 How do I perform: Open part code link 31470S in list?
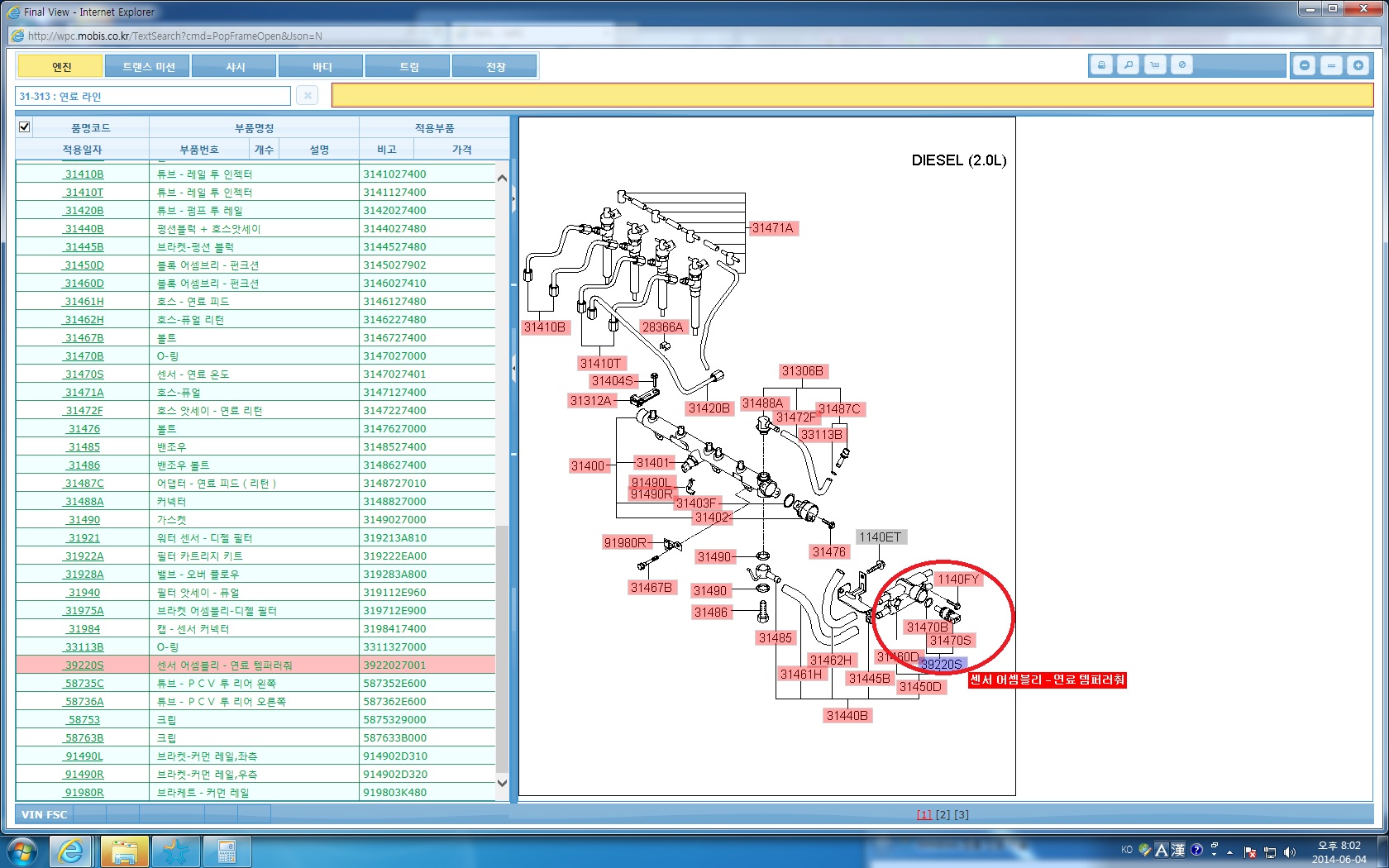click(x=84, y=374)
